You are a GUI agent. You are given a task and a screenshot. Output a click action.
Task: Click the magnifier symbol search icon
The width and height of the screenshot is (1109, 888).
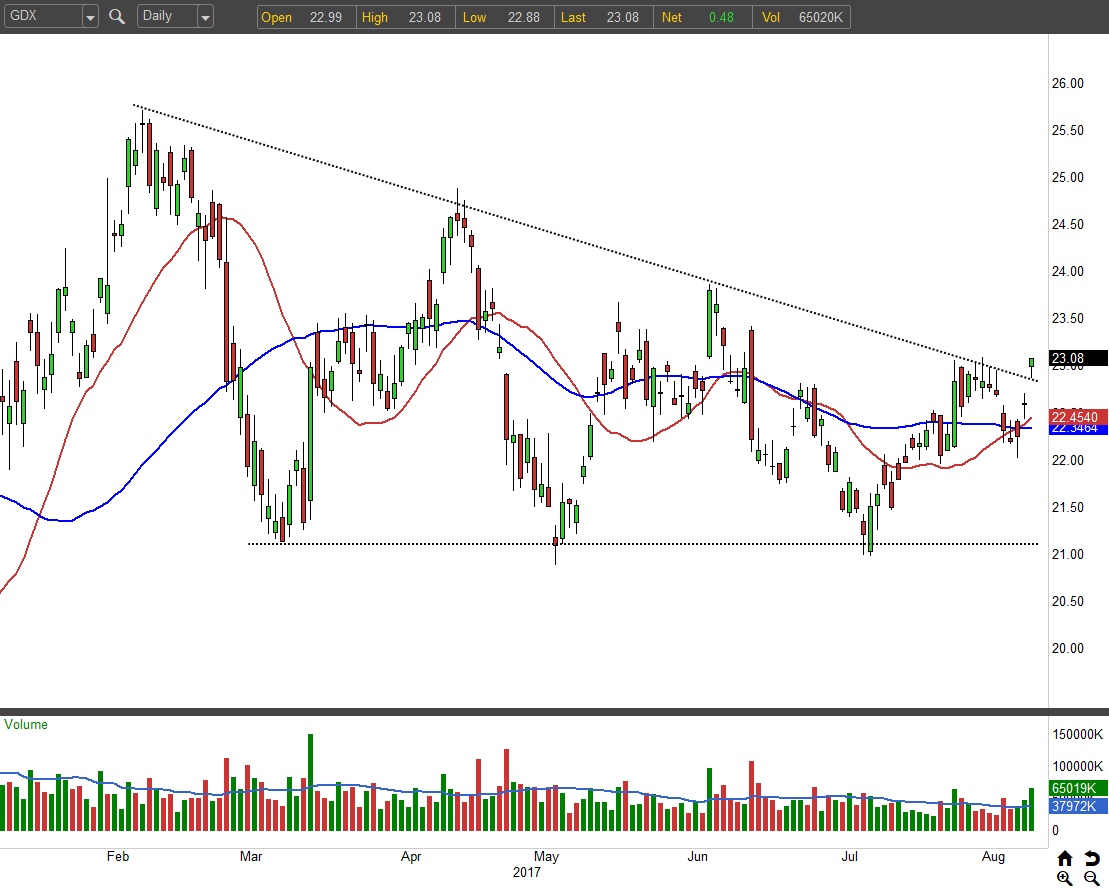tap(117, 16)
